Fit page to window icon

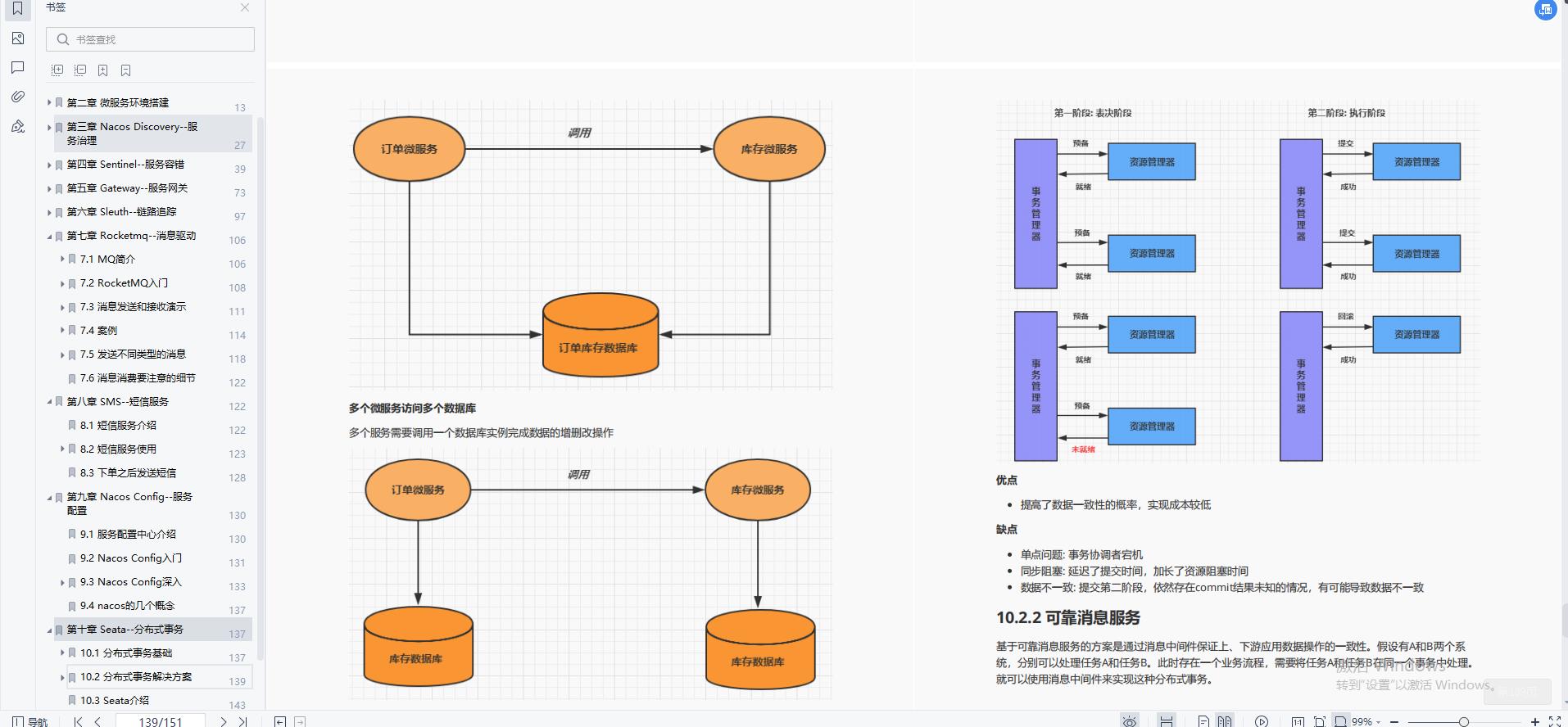pos(1319,721)
